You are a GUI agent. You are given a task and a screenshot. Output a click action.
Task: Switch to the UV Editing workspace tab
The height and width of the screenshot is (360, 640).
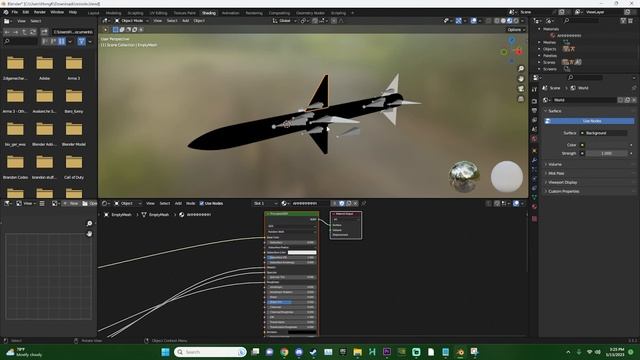pyautogui.click(x=158, y=13)
